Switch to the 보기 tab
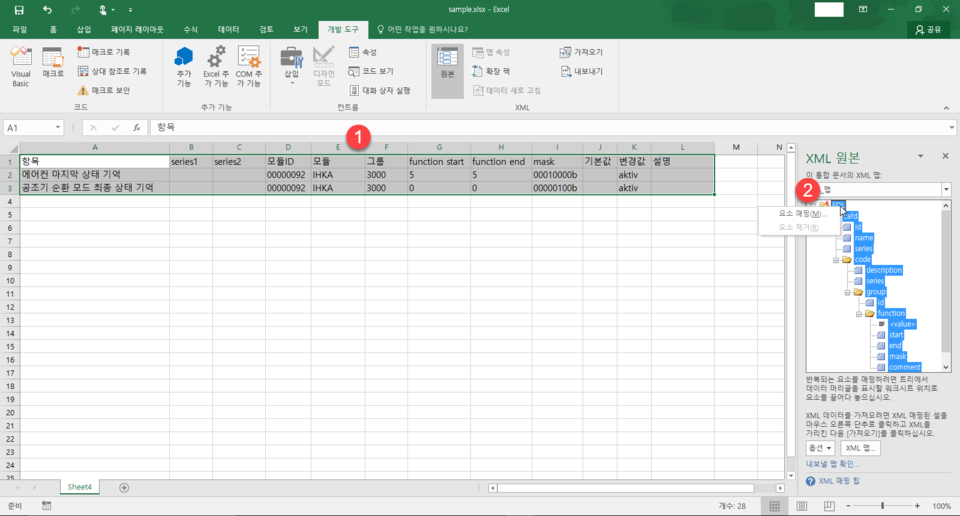The height and width of the screenshot is (516, 960). coord(300,29)
